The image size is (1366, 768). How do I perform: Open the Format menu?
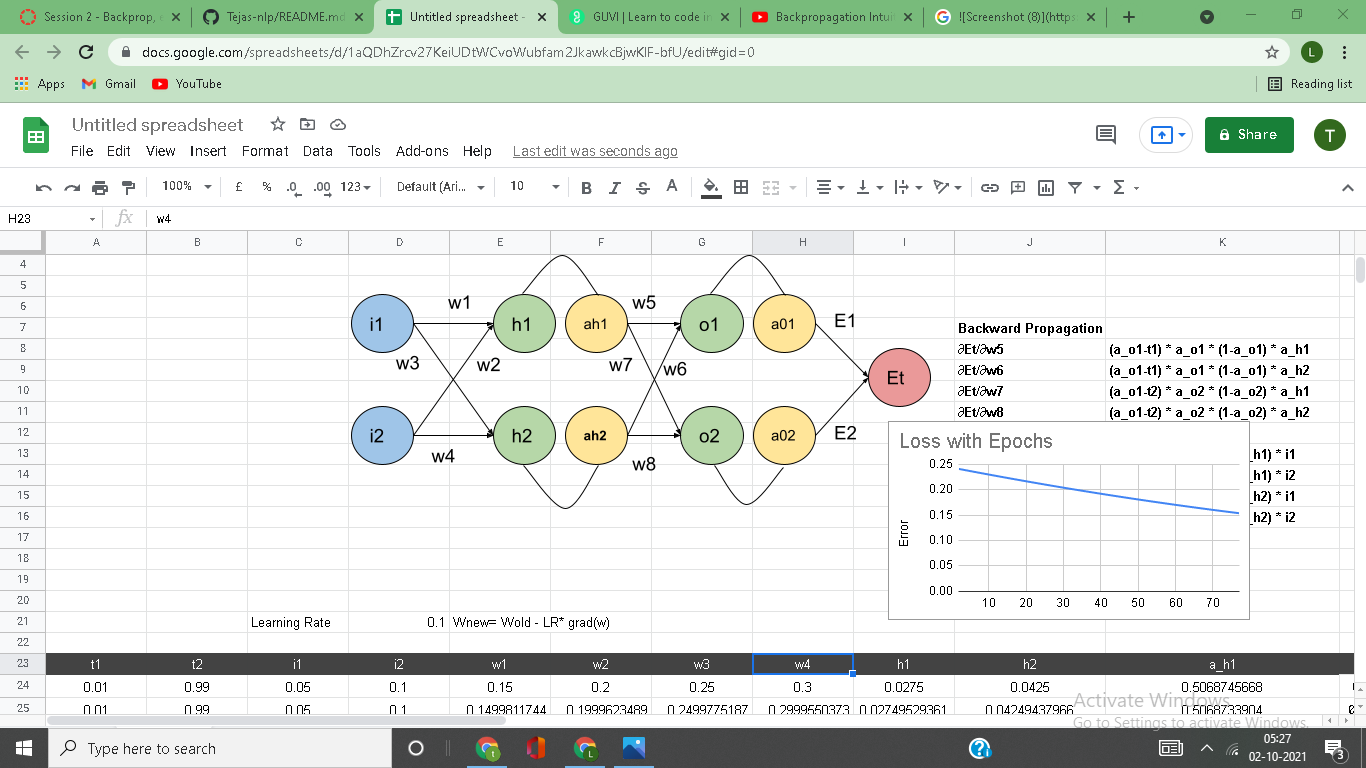(265, 151)
